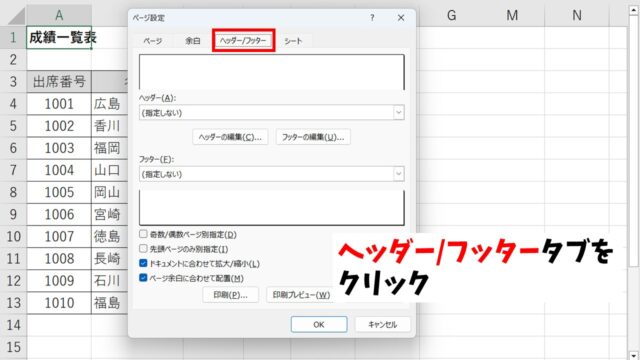This screenshot has height=360, width=640.
Task: Click フッターの編集 button
Action: click(x=313, y=137)
